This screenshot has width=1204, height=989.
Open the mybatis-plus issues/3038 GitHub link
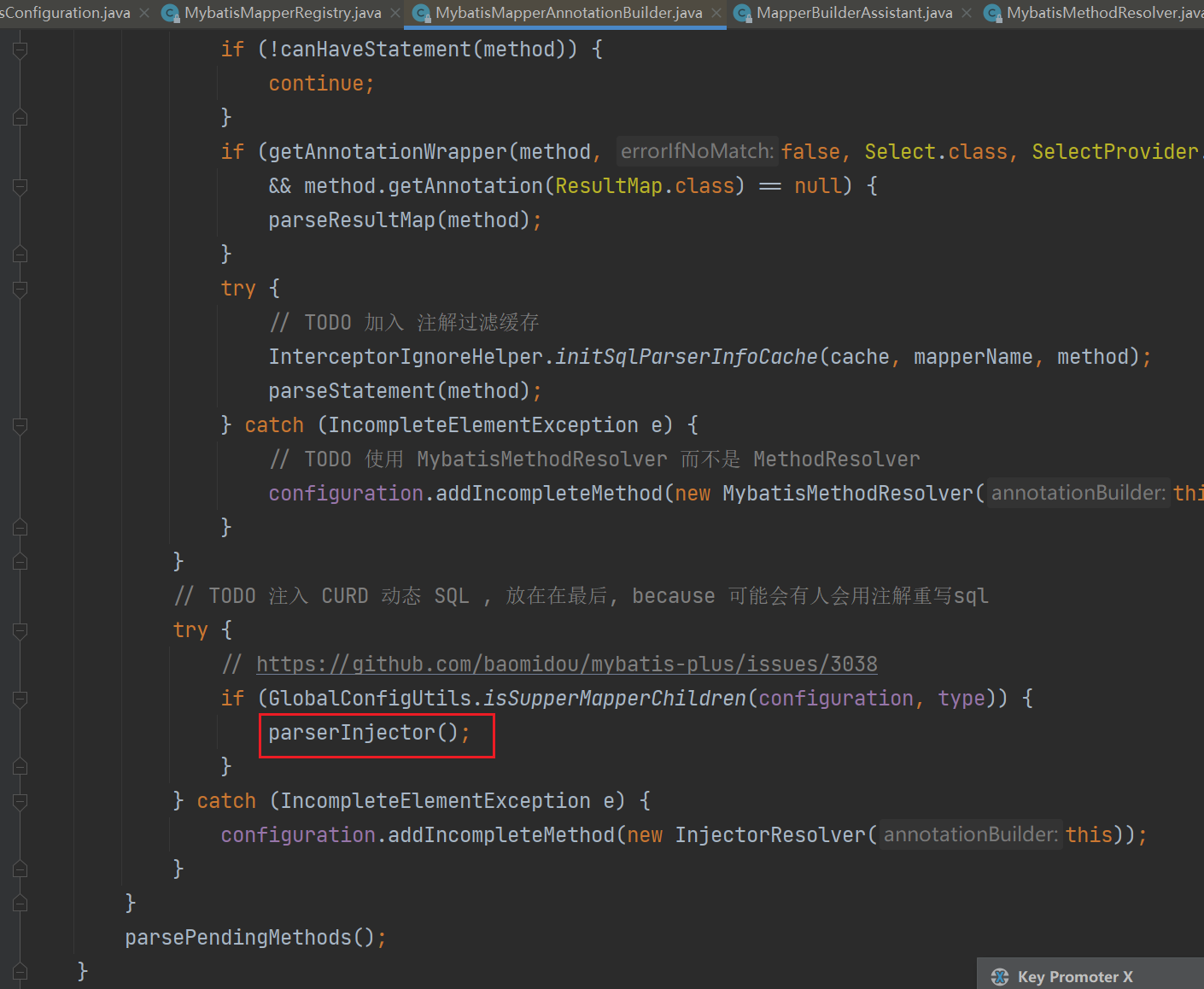pyautogui.click(x=566, y=664)
